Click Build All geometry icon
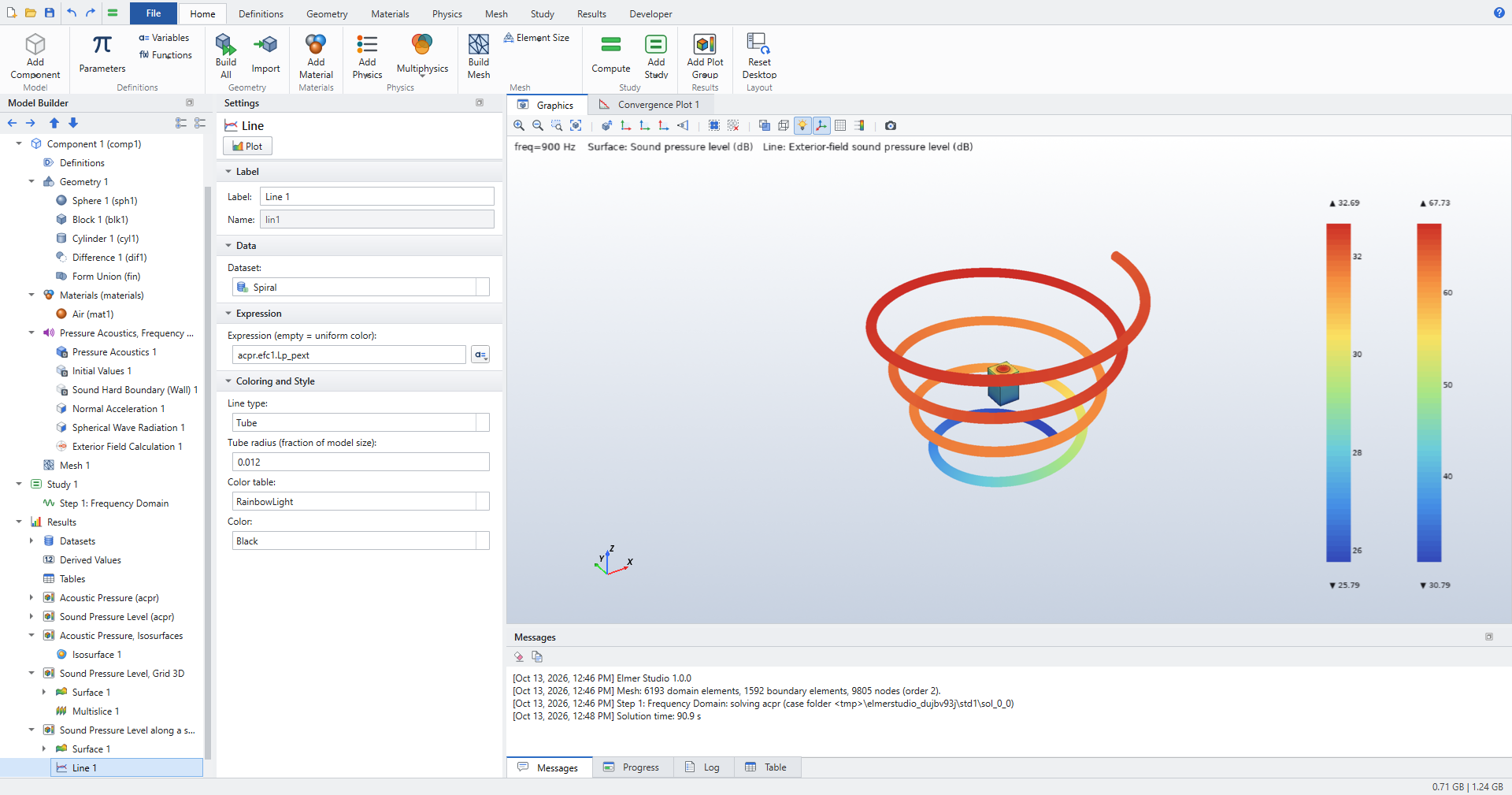 (x=226, y=44)
